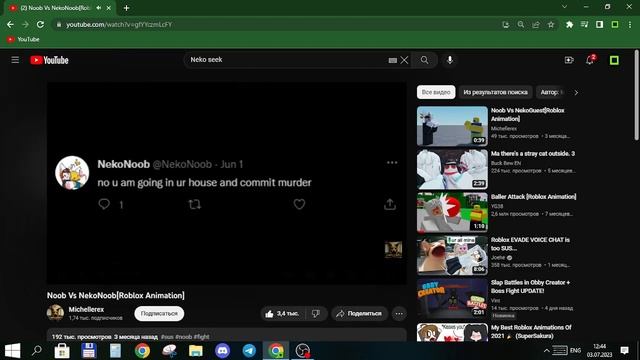Open Telegram from taskbar
This screenshot has height=360, width=640.
coord(249,351)
